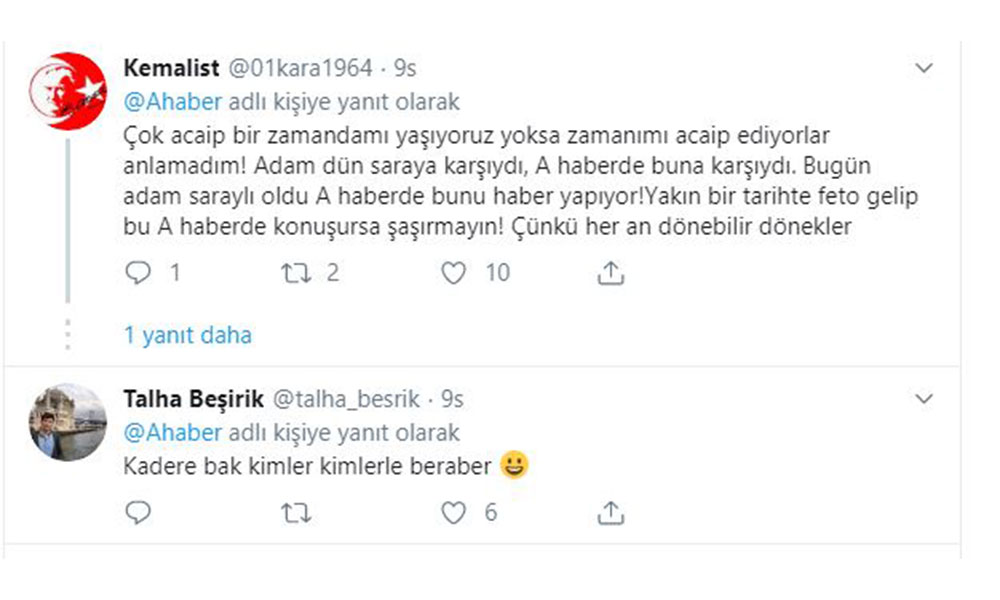Share Kemalist's tweet
The height and width of the screenshot is (600, 1000).
(611, 272)
